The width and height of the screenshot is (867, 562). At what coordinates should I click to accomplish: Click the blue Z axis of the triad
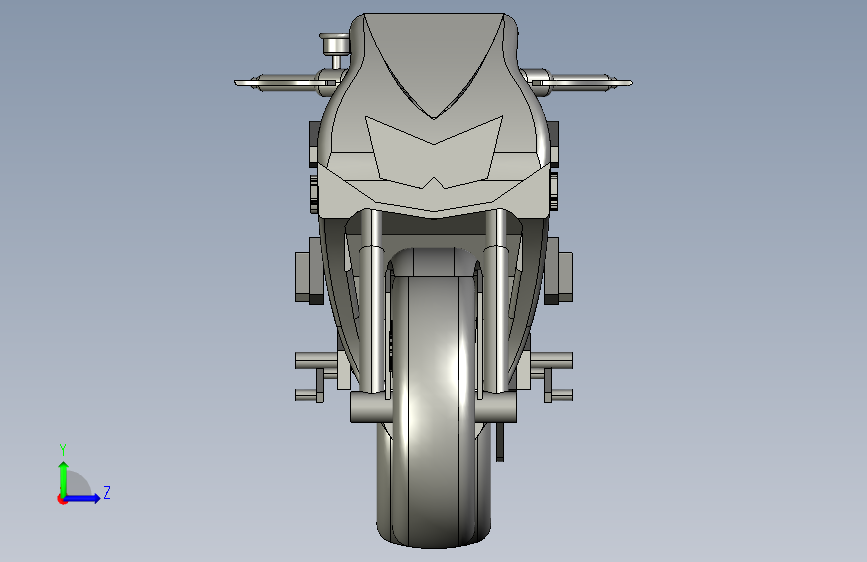pos(83,498)
